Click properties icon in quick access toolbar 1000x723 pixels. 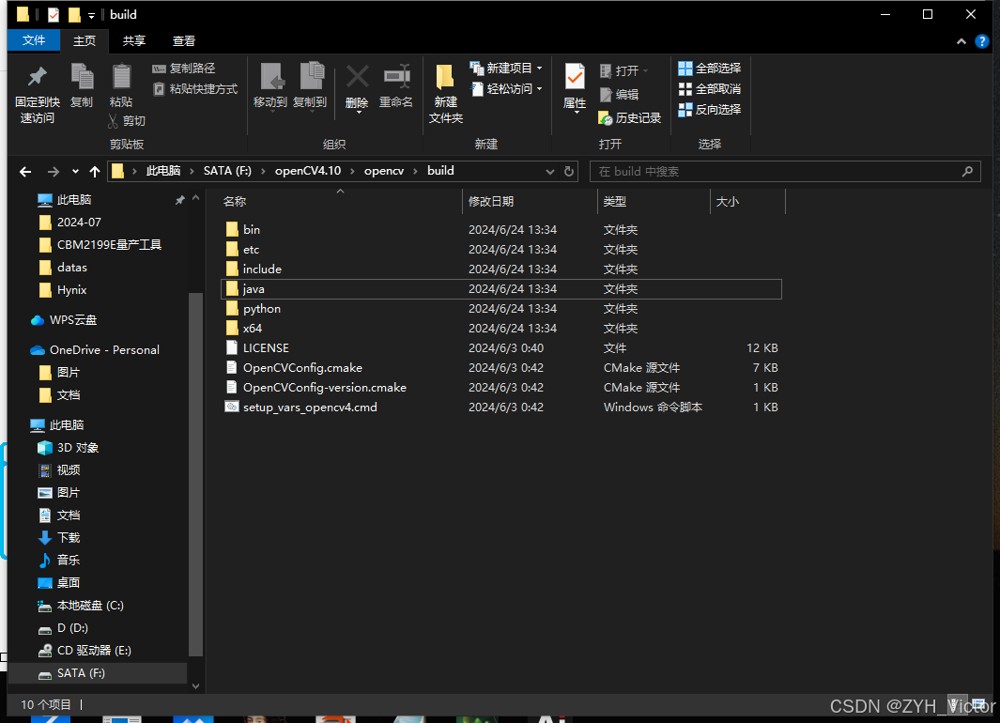(x=54, y=15)
